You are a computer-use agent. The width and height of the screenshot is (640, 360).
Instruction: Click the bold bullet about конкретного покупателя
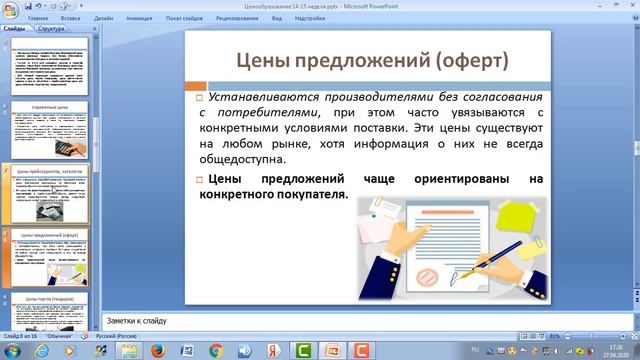tap(371, 187)
